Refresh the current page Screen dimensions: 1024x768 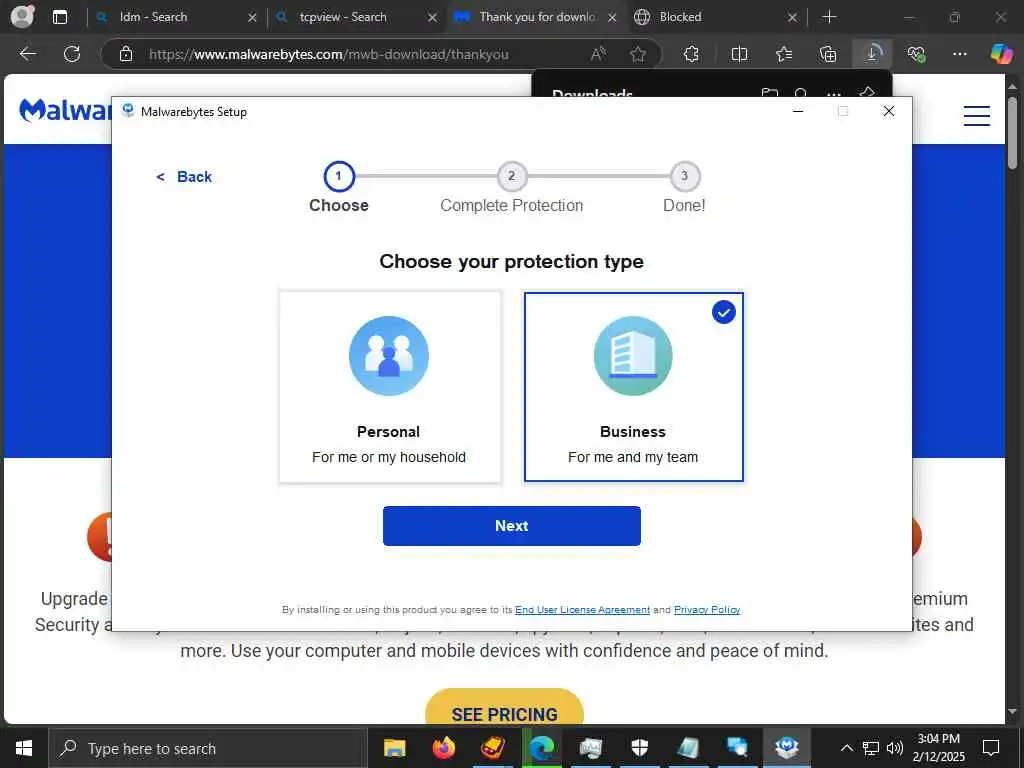point(72,54)
